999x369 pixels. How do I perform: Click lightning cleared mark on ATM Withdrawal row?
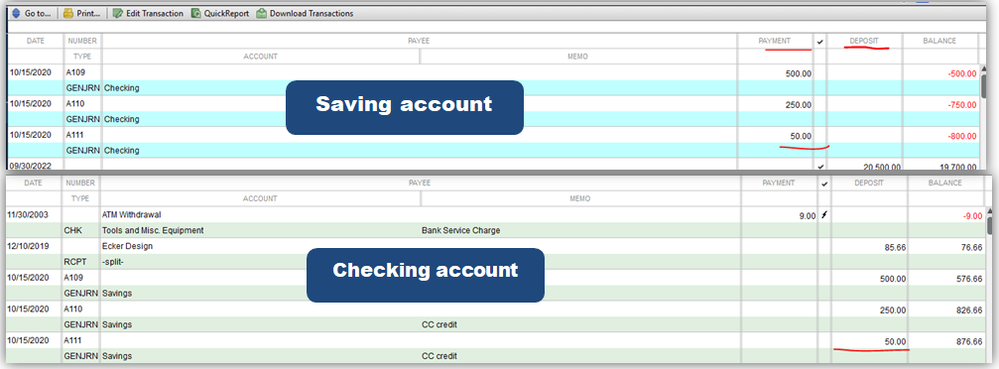tap(824, 215)
